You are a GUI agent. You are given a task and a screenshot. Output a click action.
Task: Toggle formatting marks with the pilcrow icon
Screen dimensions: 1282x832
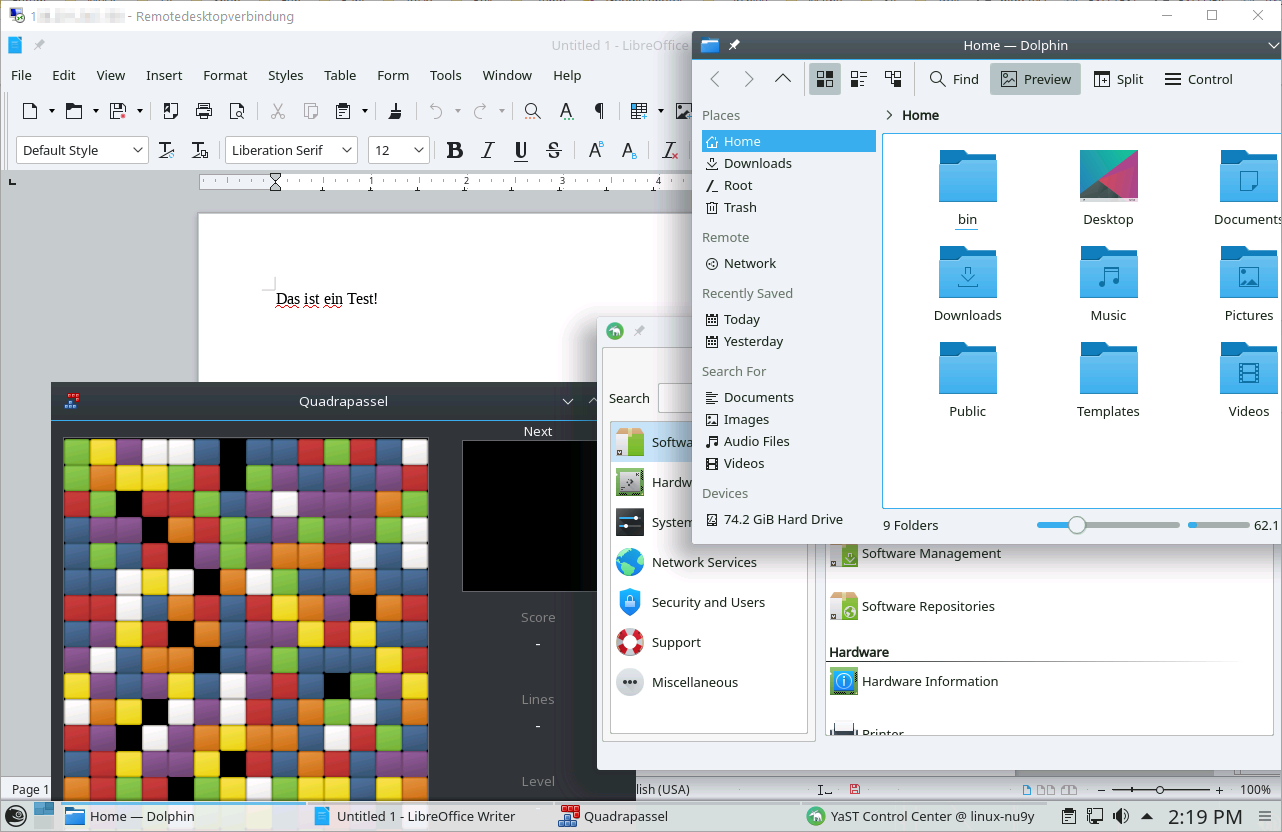click(x=599, y=111)
